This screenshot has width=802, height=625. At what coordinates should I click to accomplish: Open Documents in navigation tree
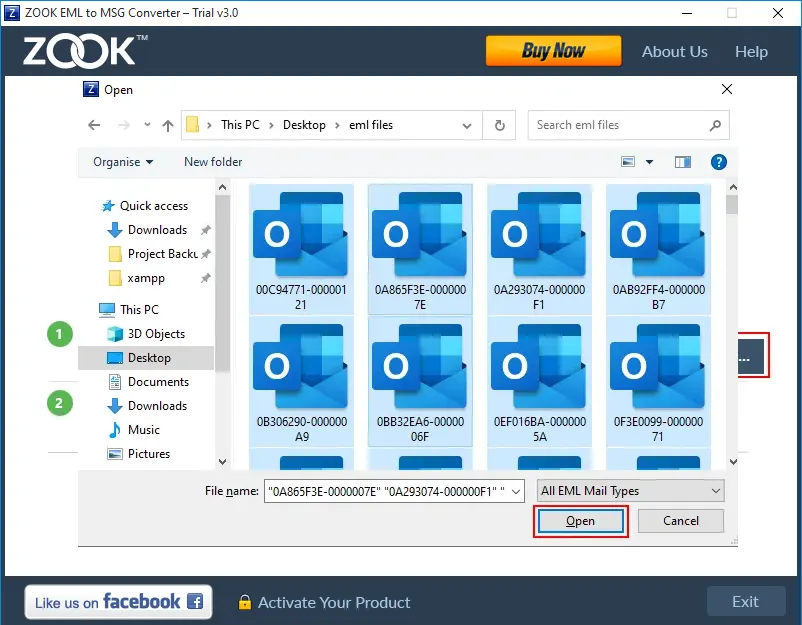coord(148,382)
